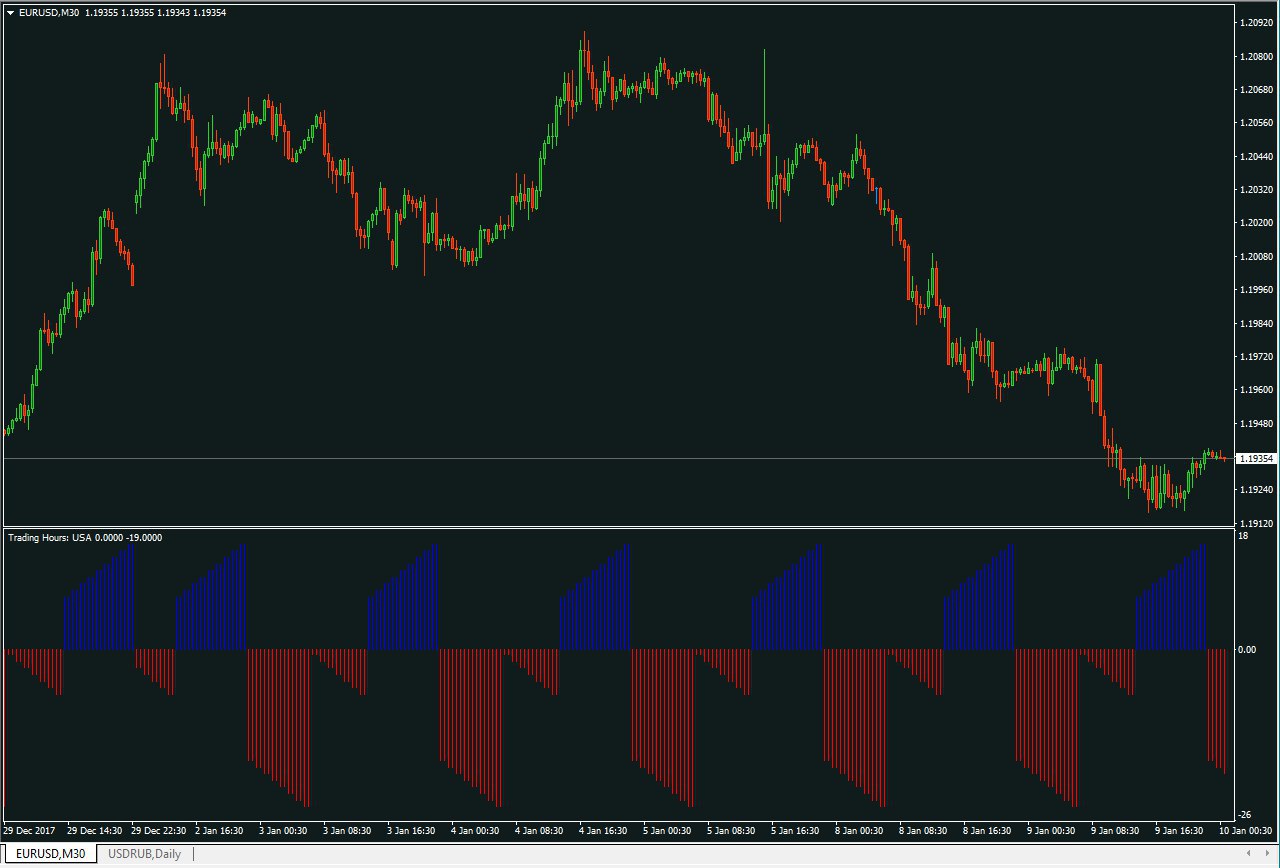Click the 1.19480 price scale value
The height and width of the screenshot is (868, 1280).
pyautogui.click(x=1257, y=423)
